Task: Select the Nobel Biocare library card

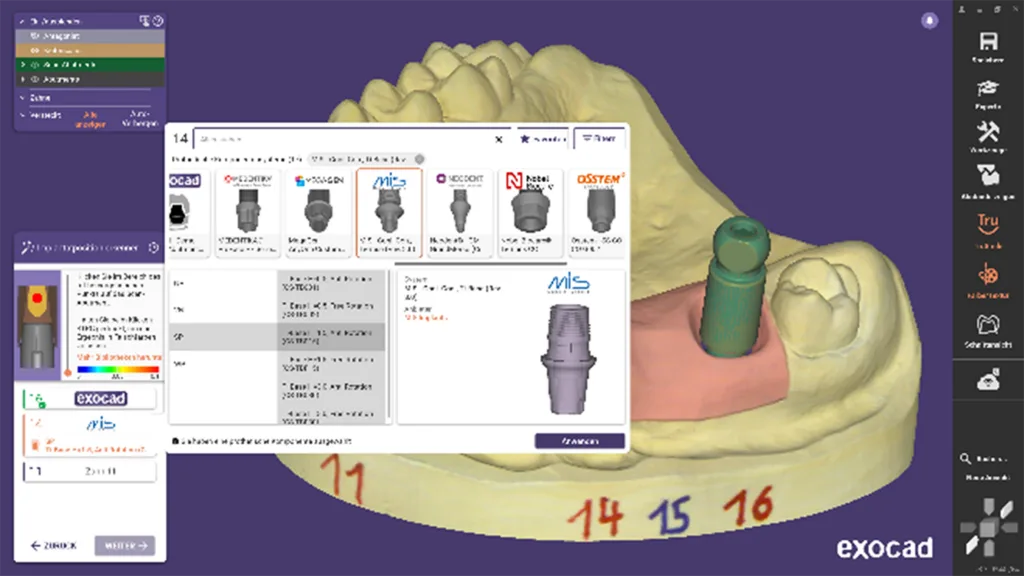Action: (x=530, y=212)
